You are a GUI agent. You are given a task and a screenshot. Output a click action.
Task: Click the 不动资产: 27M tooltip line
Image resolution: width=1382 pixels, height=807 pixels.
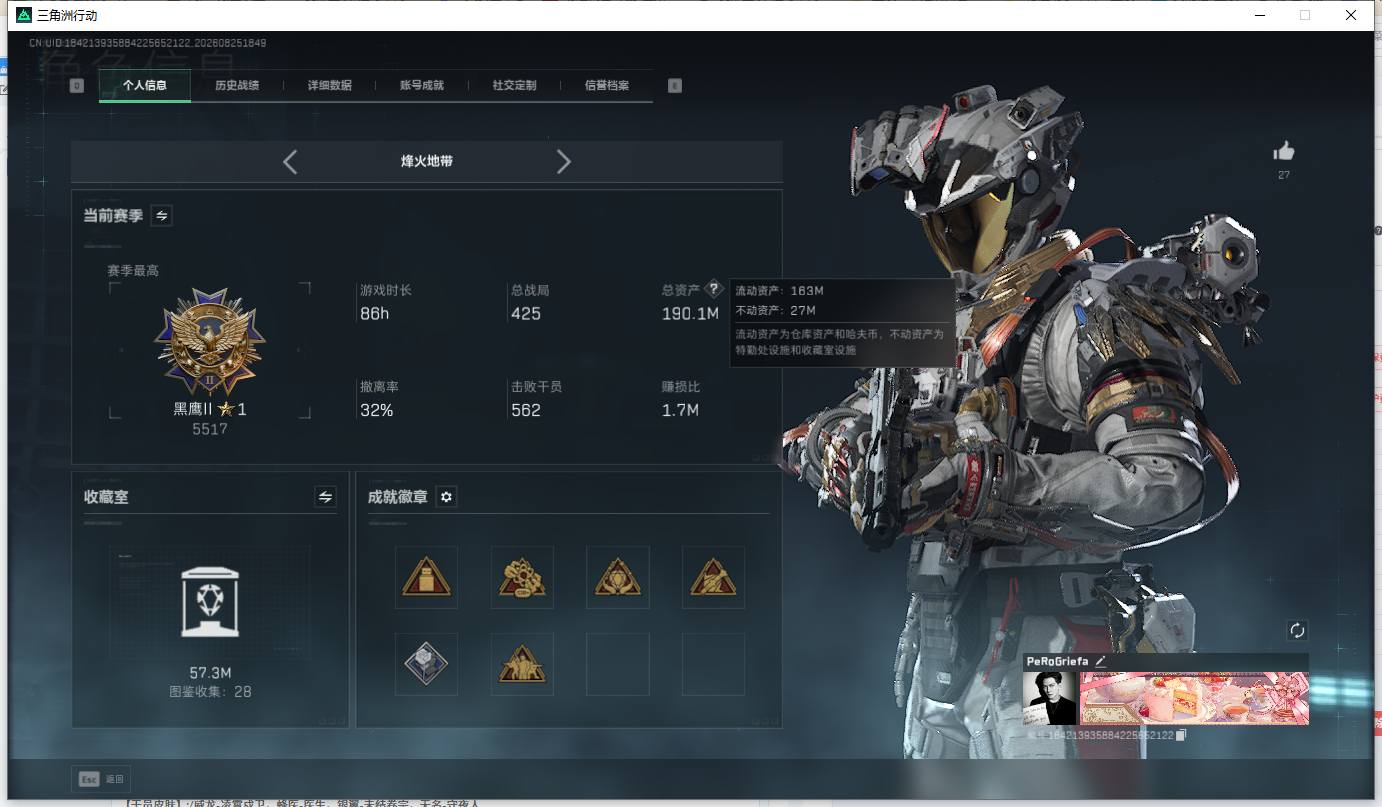click(x=775, y=311)
